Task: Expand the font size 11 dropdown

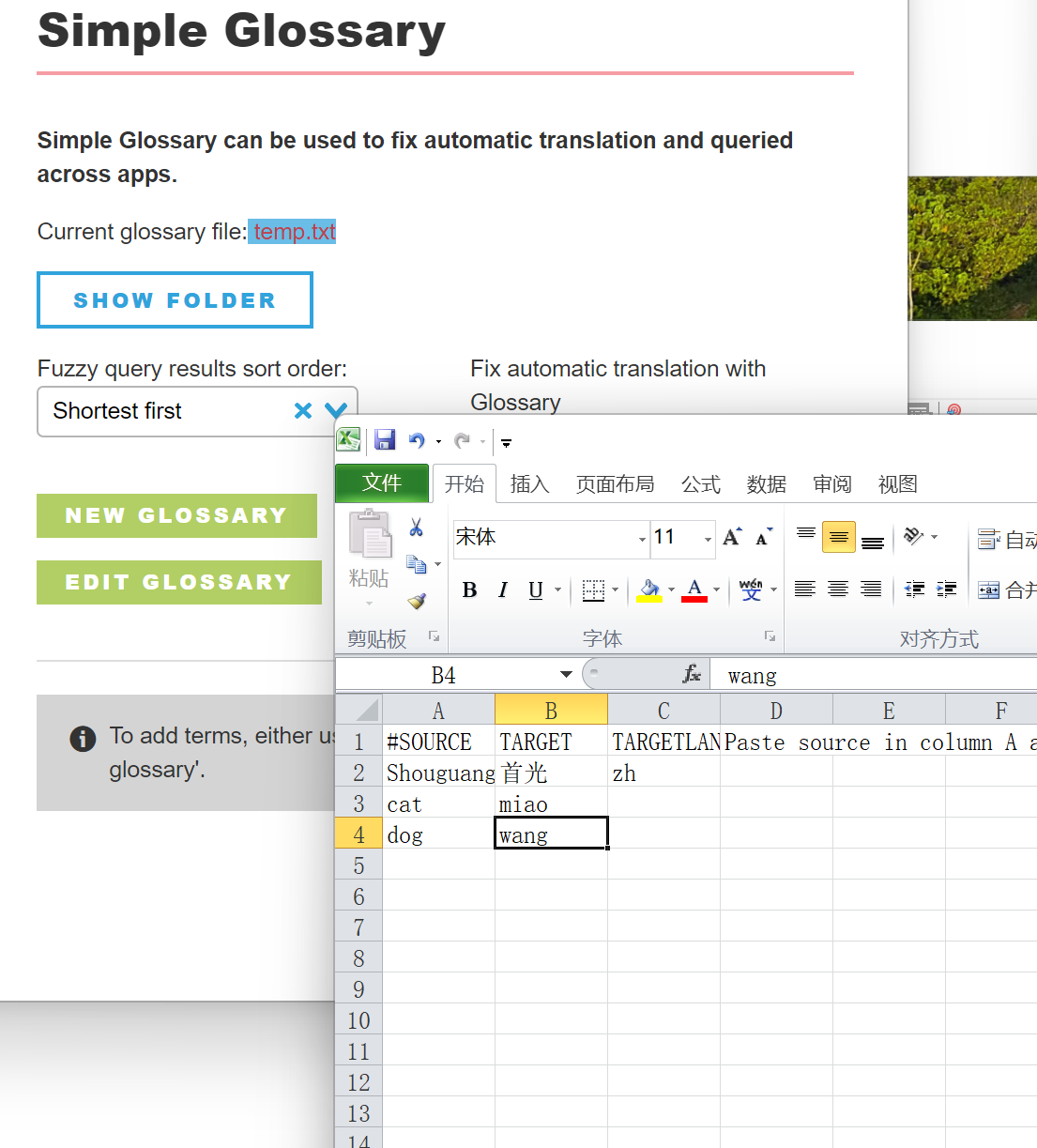Action: pos(708,539)
